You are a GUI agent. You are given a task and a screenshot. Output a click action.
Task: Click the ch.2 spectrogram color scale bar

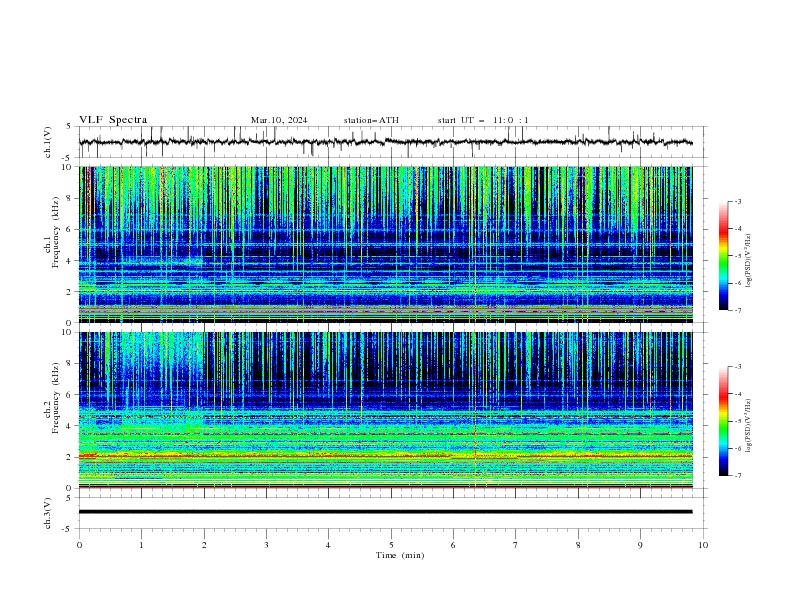tap(723, 421)
